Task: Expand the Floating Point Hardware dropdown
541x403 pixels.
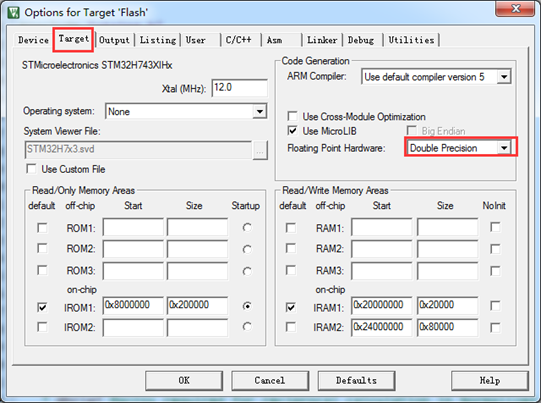Action: click(504, 148)
